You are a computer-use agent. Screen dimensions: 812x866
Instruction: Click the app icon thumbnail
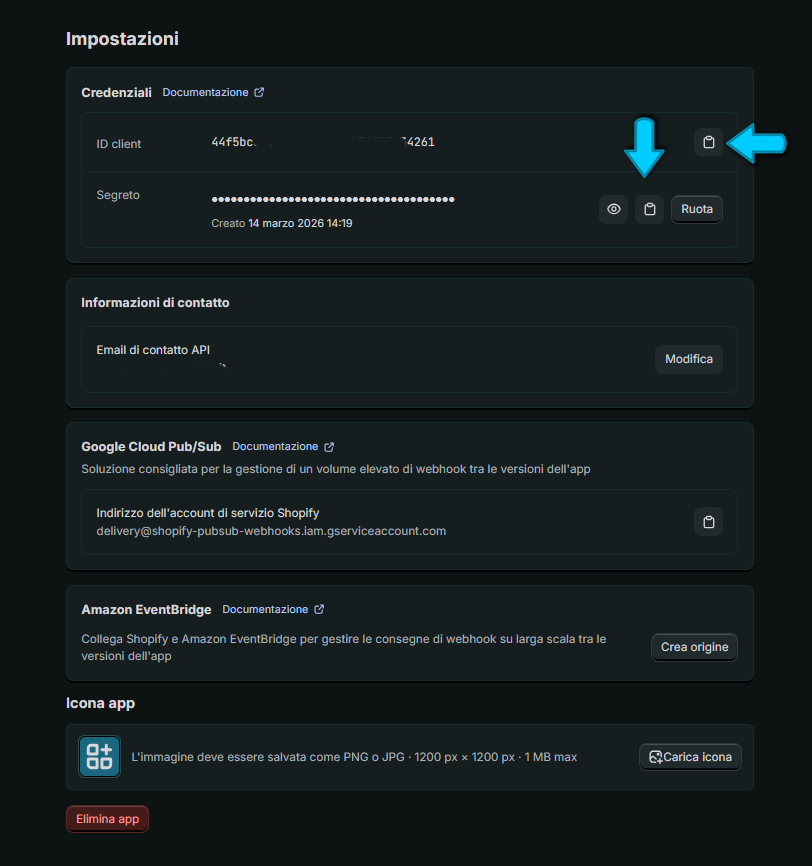pos(99,757)
